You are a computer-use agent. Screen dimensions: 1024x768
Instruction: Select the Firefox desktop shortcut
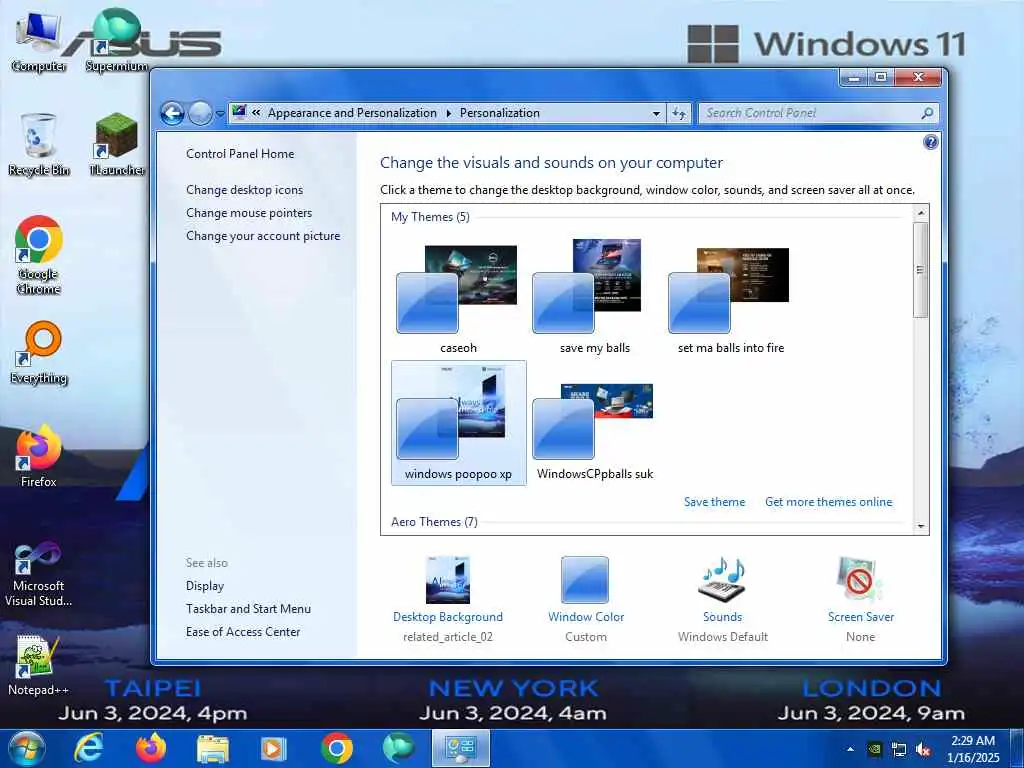pos(39,457)
